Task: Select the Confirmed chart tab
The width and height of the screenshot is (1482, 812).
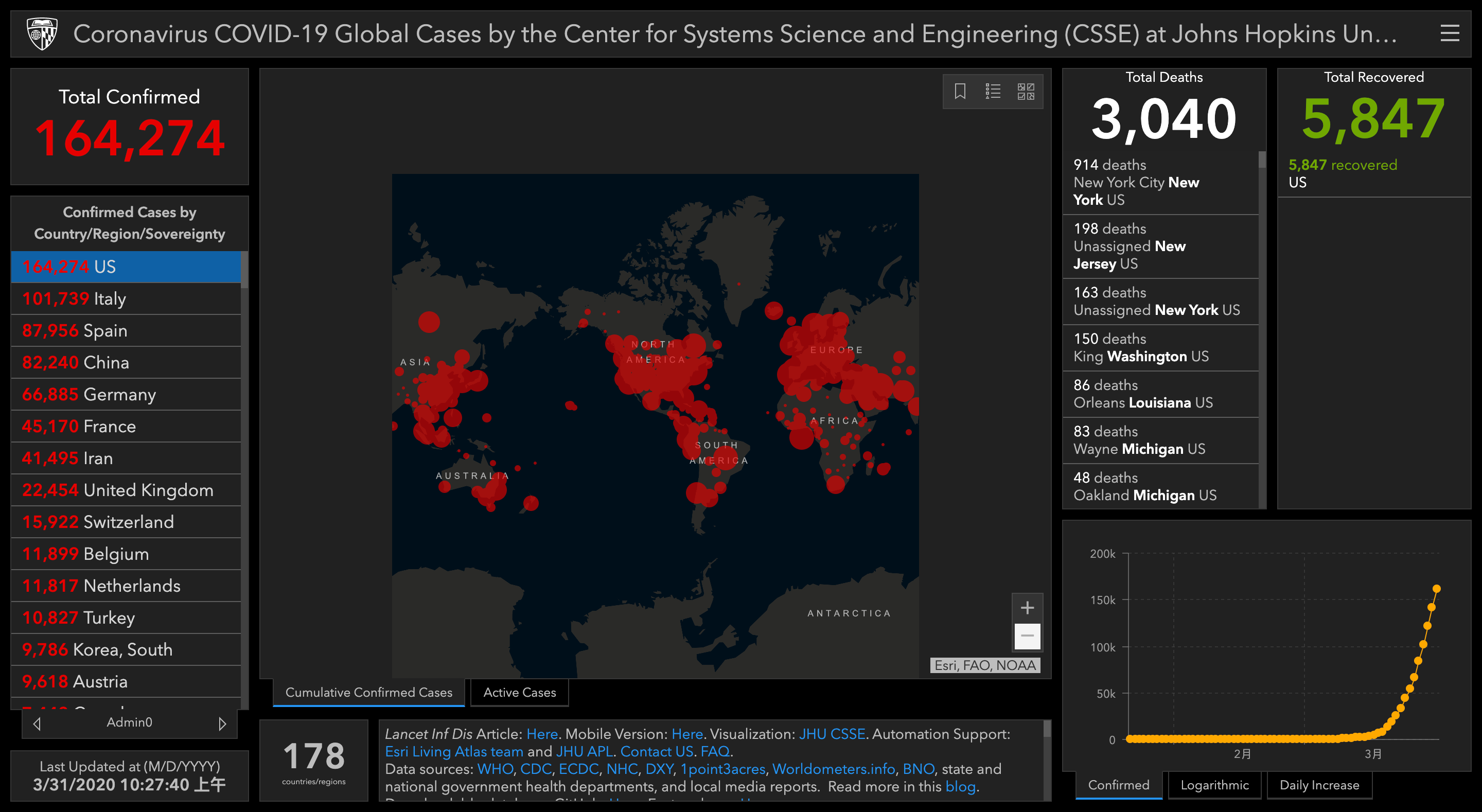Action: click(x=1118, y=785)
